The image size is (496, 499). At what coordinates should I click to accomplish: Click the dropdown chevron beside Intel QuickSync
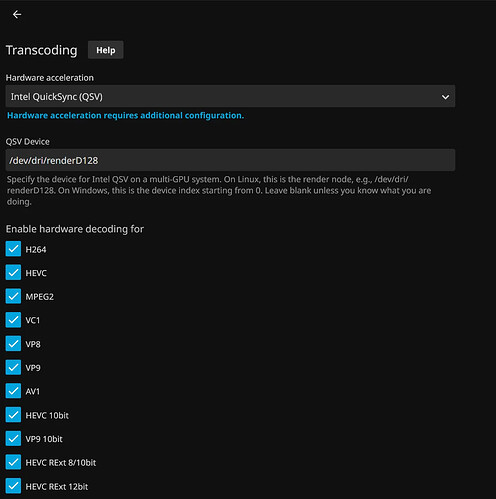[x=445, y=97]
